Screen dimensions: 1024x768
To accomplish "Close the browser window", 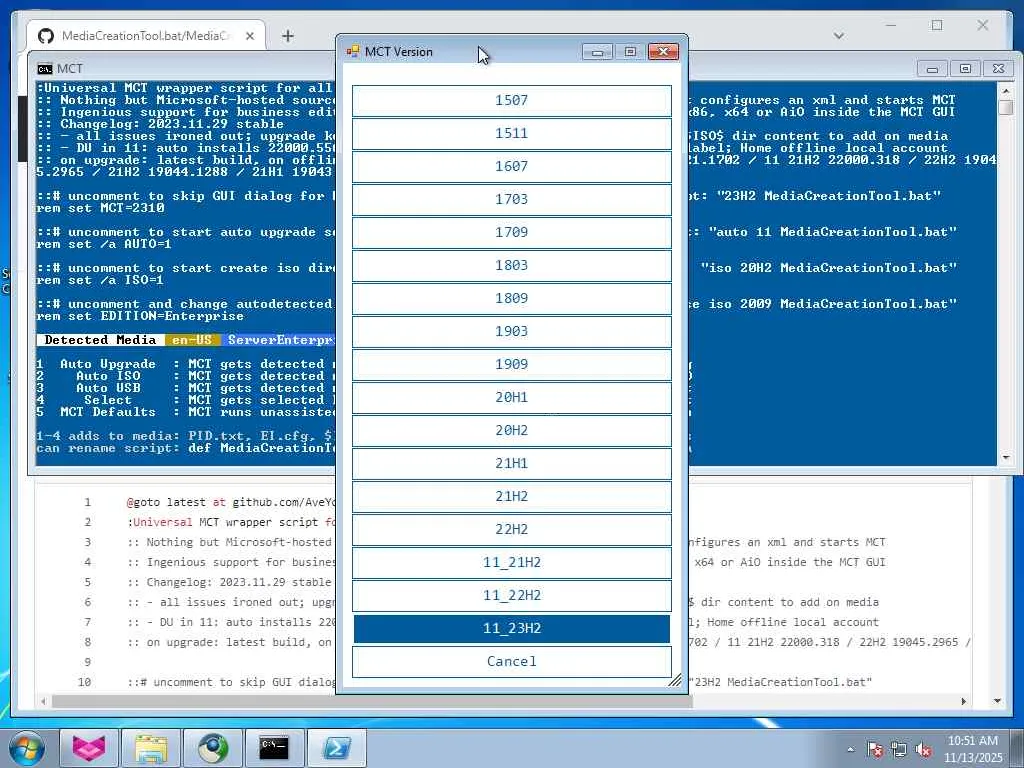I will (x=983, y=25).
